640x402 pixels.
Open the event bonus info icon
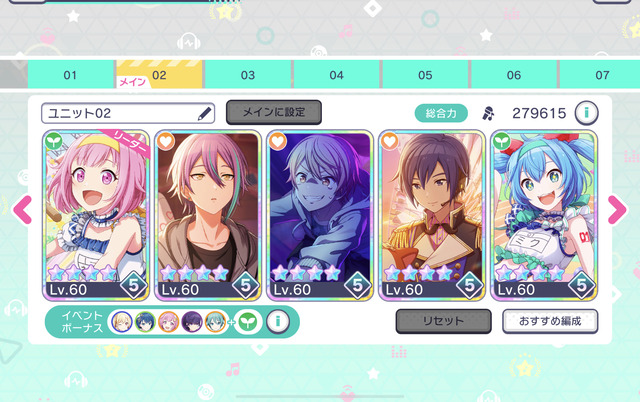pos(278,322)
